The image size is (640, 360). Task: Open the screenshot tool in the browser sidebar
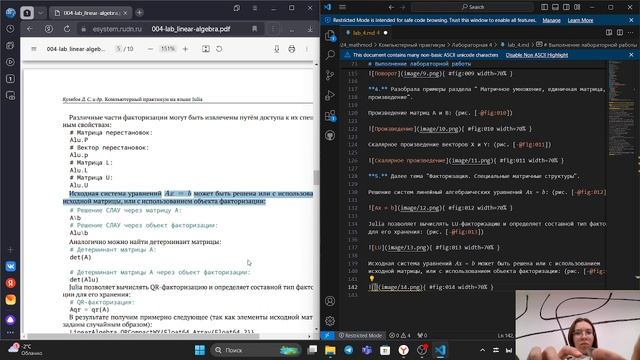click(11, 96)
